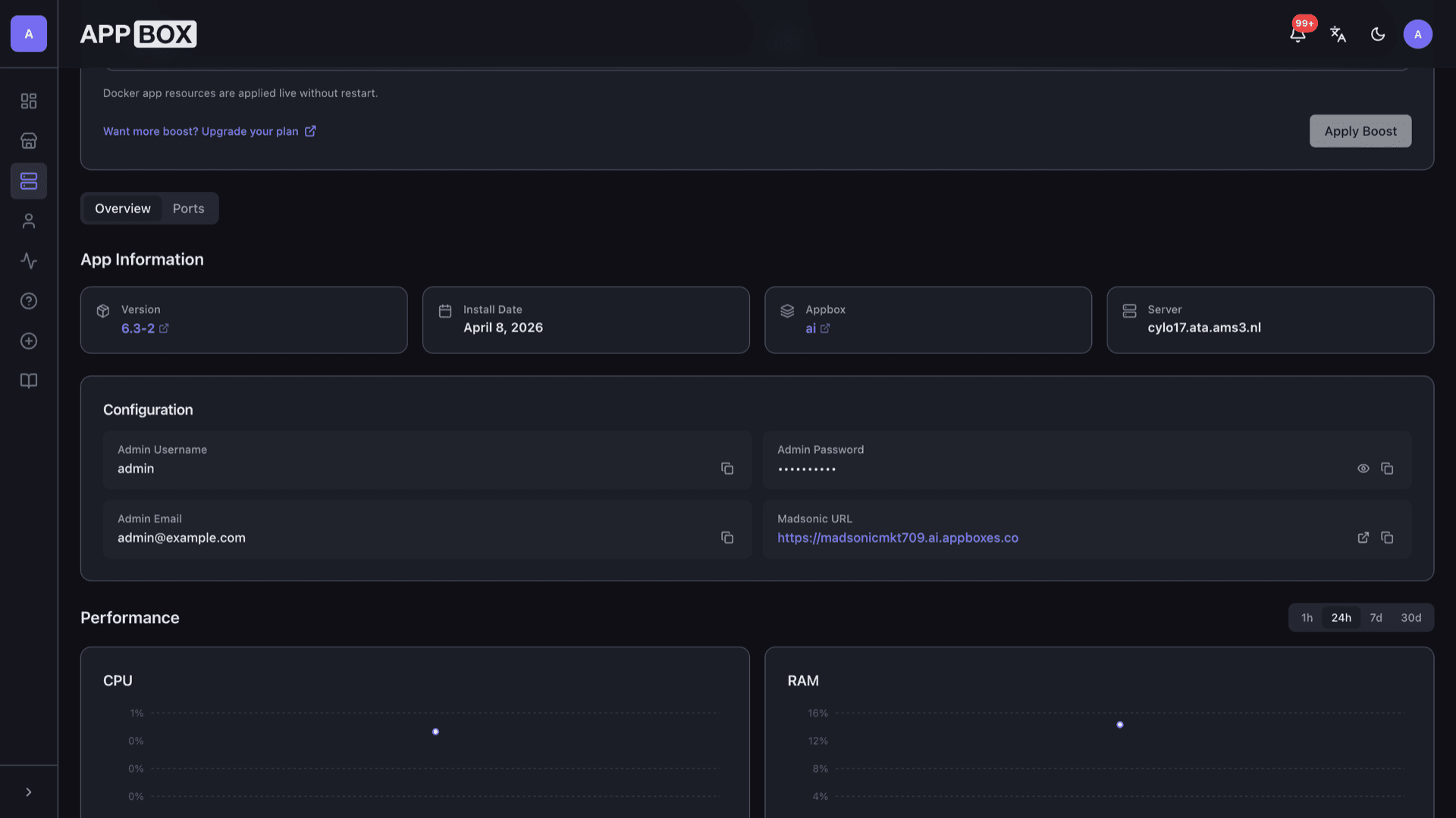Open the Upgrade your plan link

[209, 131]
